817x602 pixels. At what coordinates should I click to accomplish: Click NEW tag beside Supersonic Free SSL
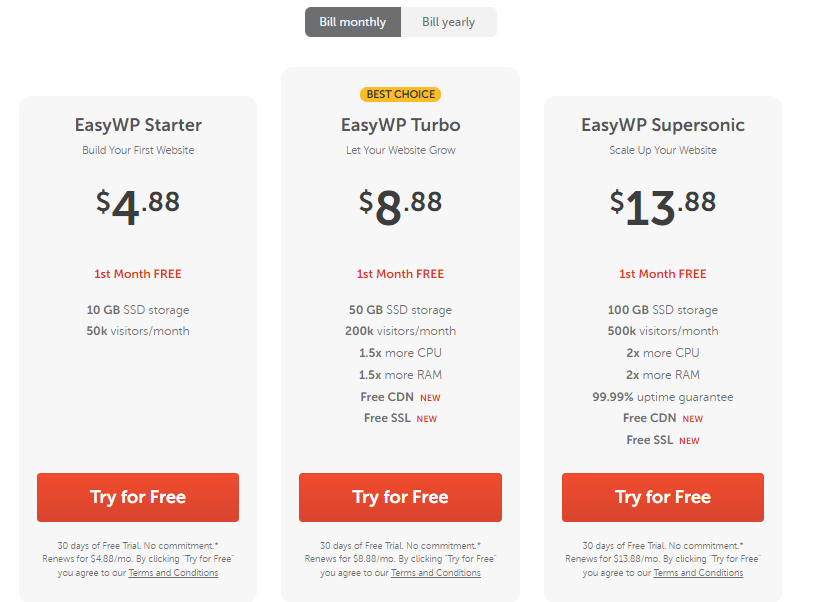pos(689,441)
